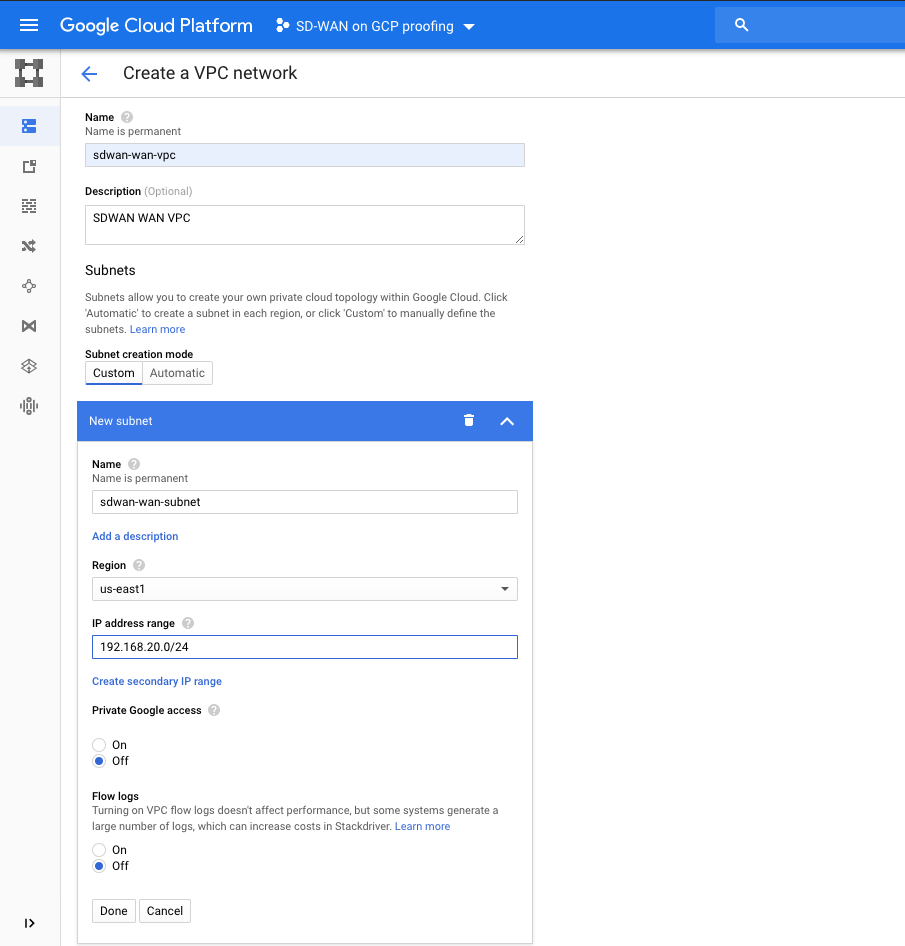The width and height of the screenshot is (905, 946).
Task: Click help icon beside subnet Name label
Action: click(x=134, y=464)
